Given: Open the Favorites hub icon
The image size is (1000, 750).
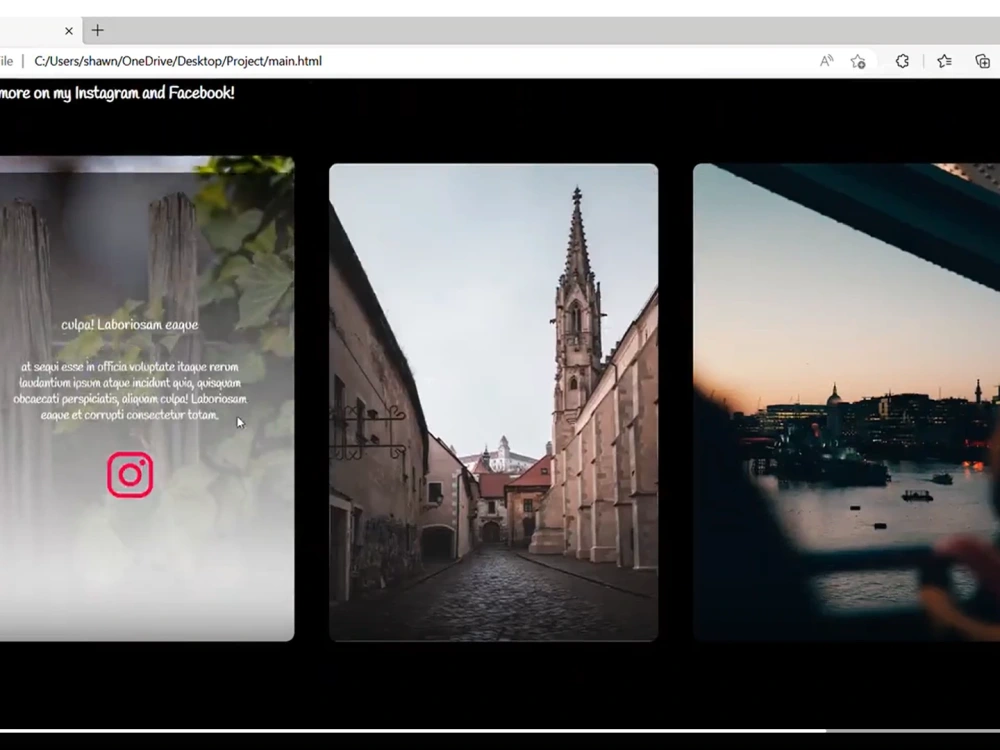Looking at the screenshot, I should 944,61.
